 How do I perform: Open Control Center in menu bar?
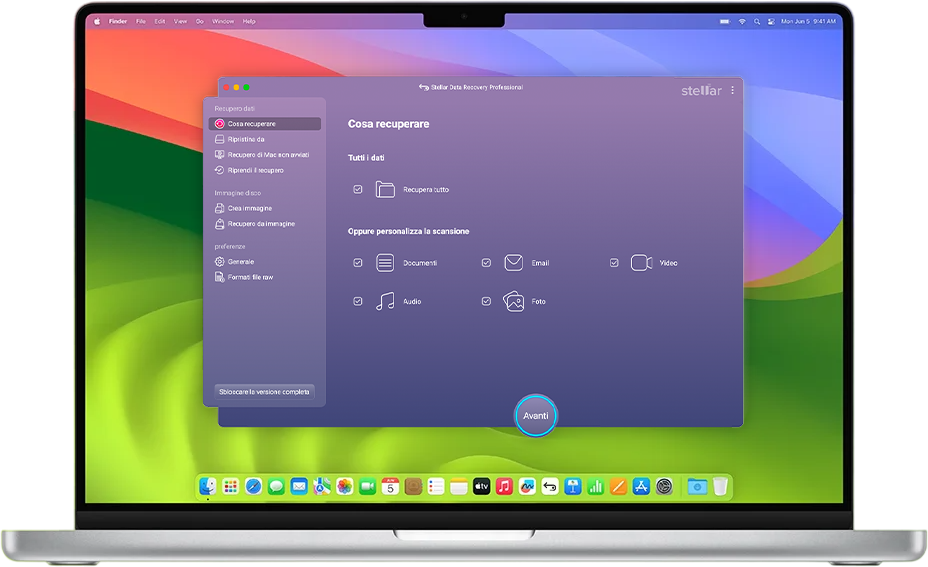coord(771,21)
